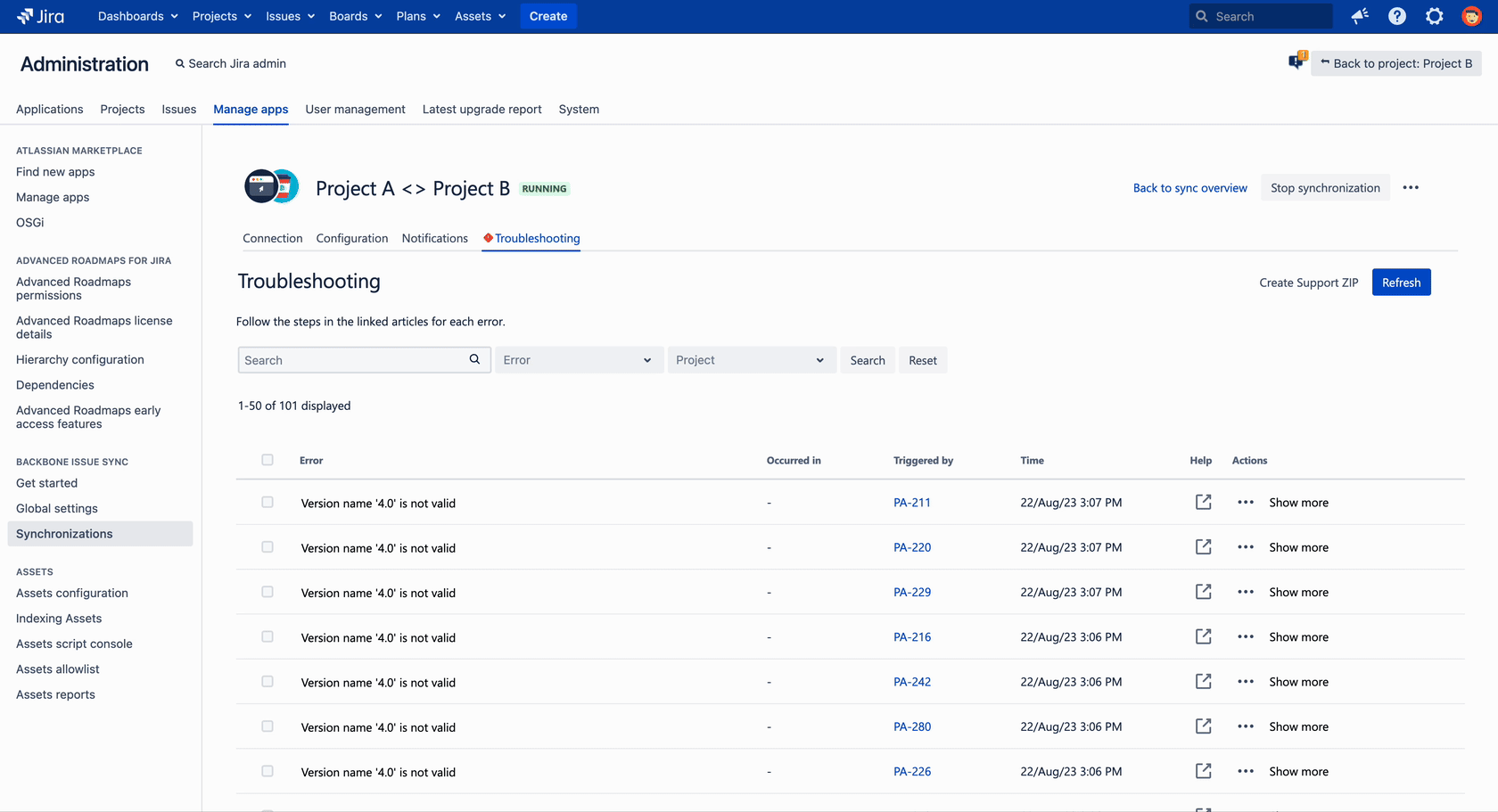Viewport: 1498px width, 812px height.
Task: Open the Project filter dropdown
Action: coord(751,359)
